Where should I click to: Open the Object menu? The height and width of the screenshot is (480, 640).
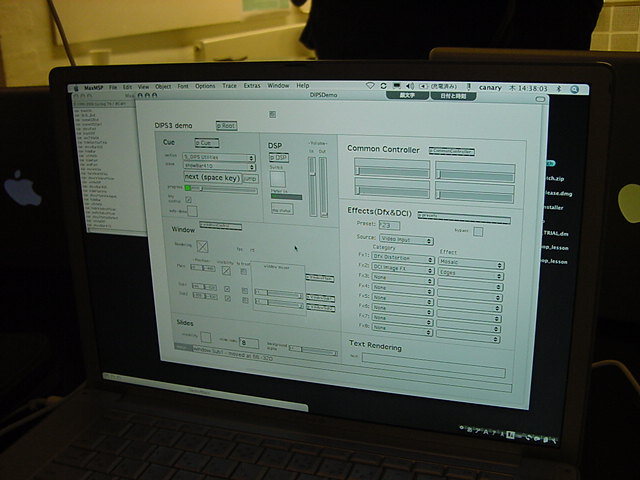click(x=163, y=87)
